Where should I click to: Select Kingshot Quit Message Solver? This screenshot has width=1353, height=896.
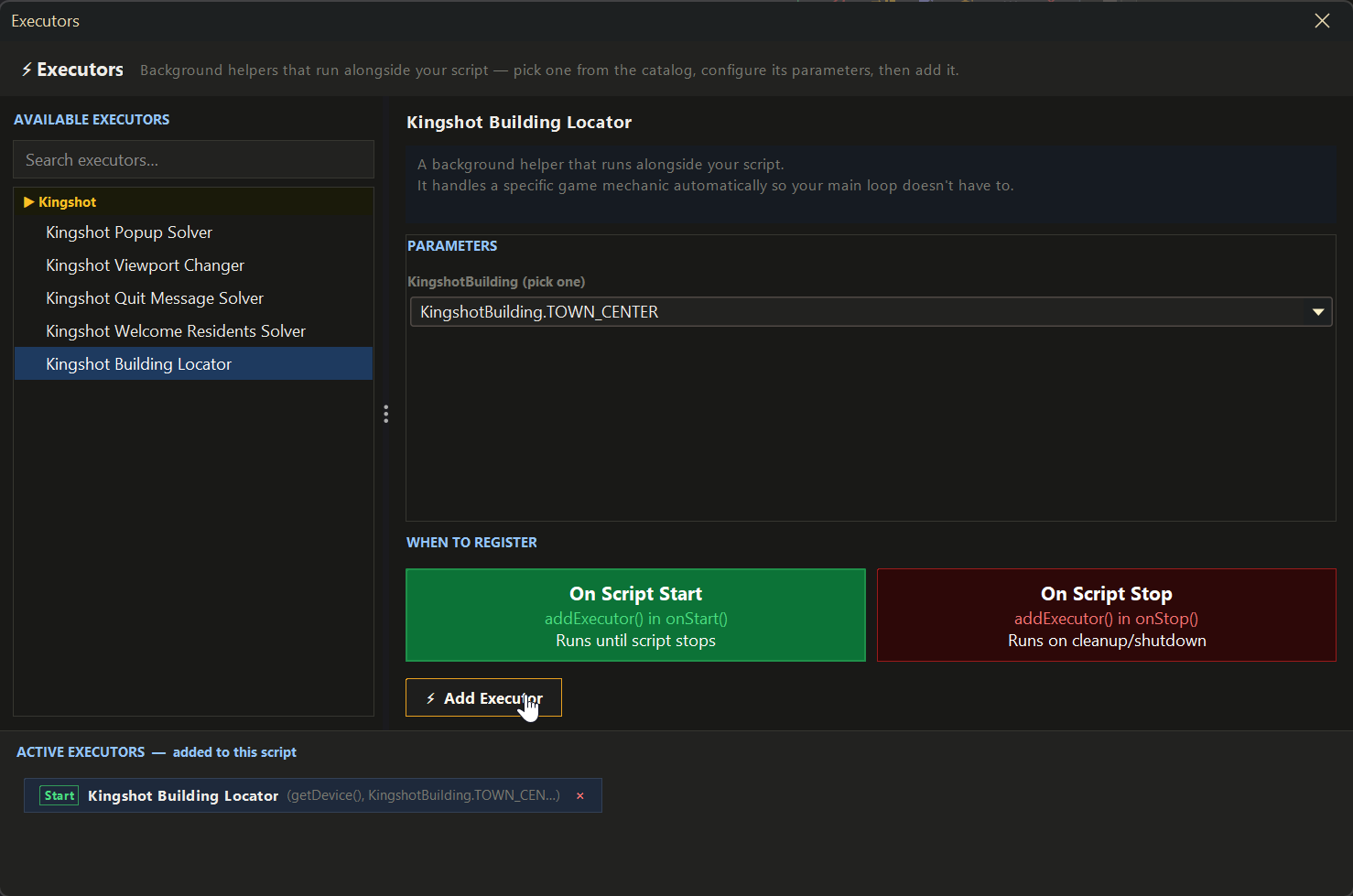(194, 298)
